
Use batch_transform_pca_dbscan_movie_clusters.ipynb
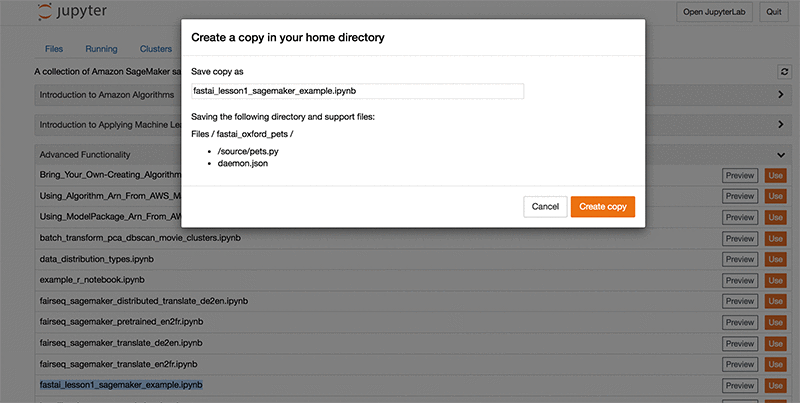775,239
